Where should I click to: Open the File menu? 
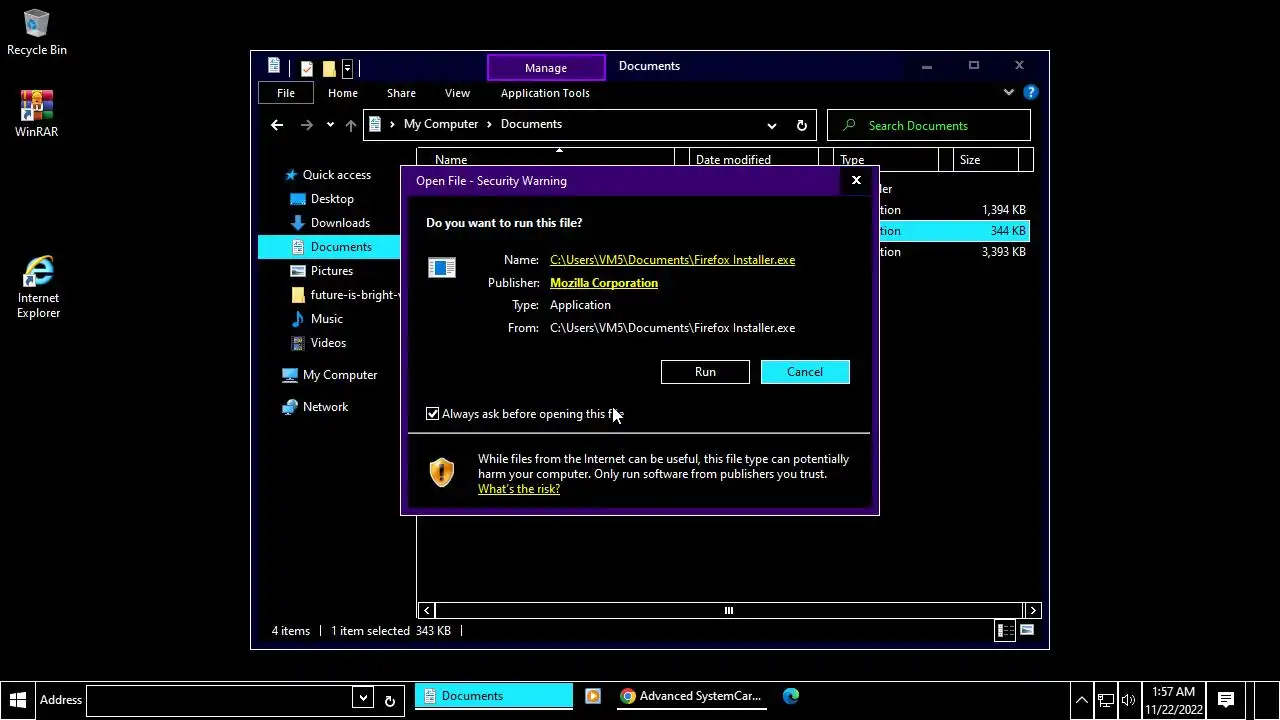pos(286,93)
